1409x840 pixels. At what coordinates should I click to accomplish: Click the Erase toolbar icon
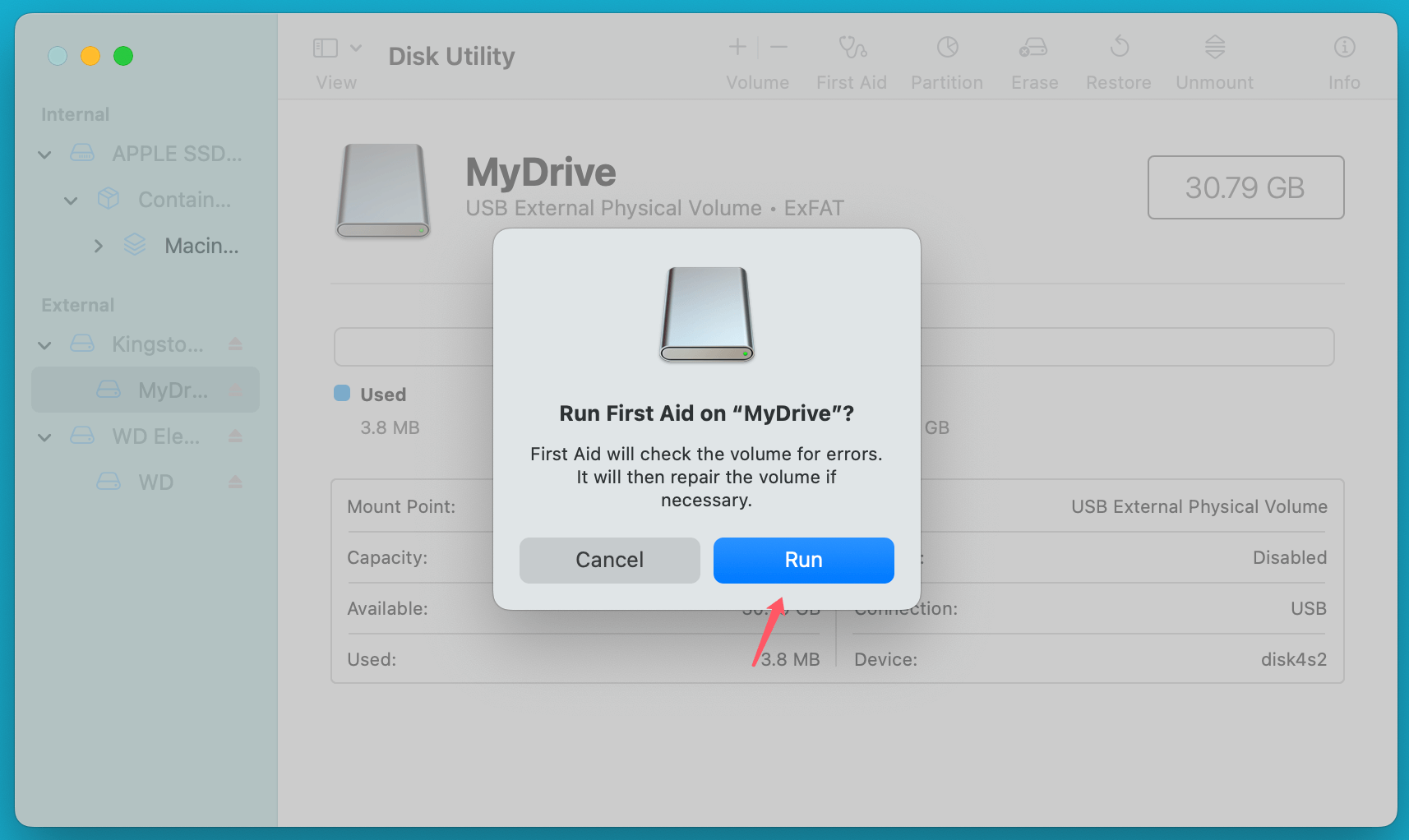click(x=1033, y=48)
